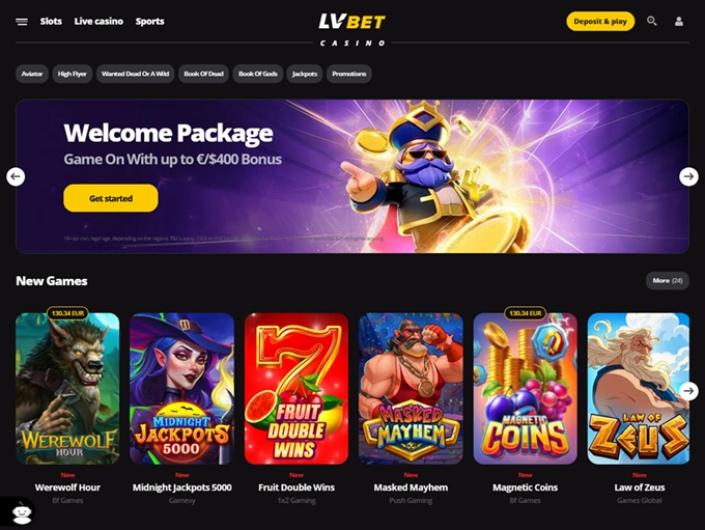This screenshot has width=705, height=530.
Task: Select the Jackpots filter chip
Action: point(304,74)
